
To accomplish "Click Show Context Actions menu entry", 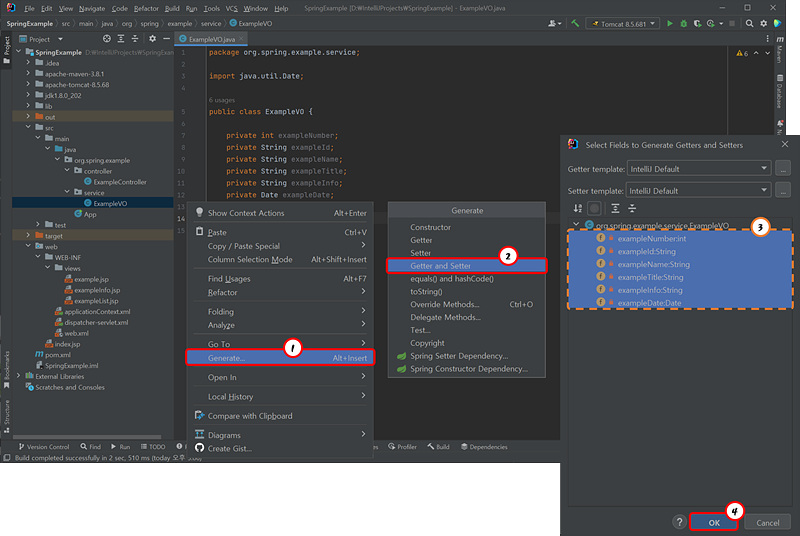I will [281, 213].
